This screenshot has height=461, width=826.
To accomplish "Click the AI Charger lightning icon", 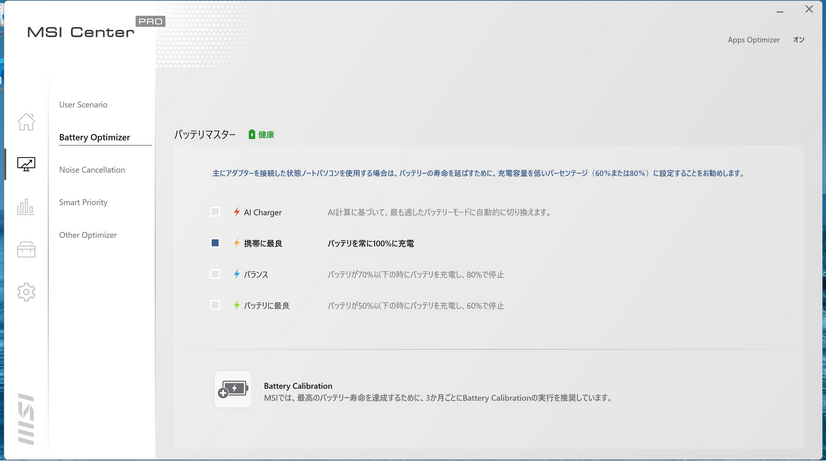I will [x=237, y=212].
